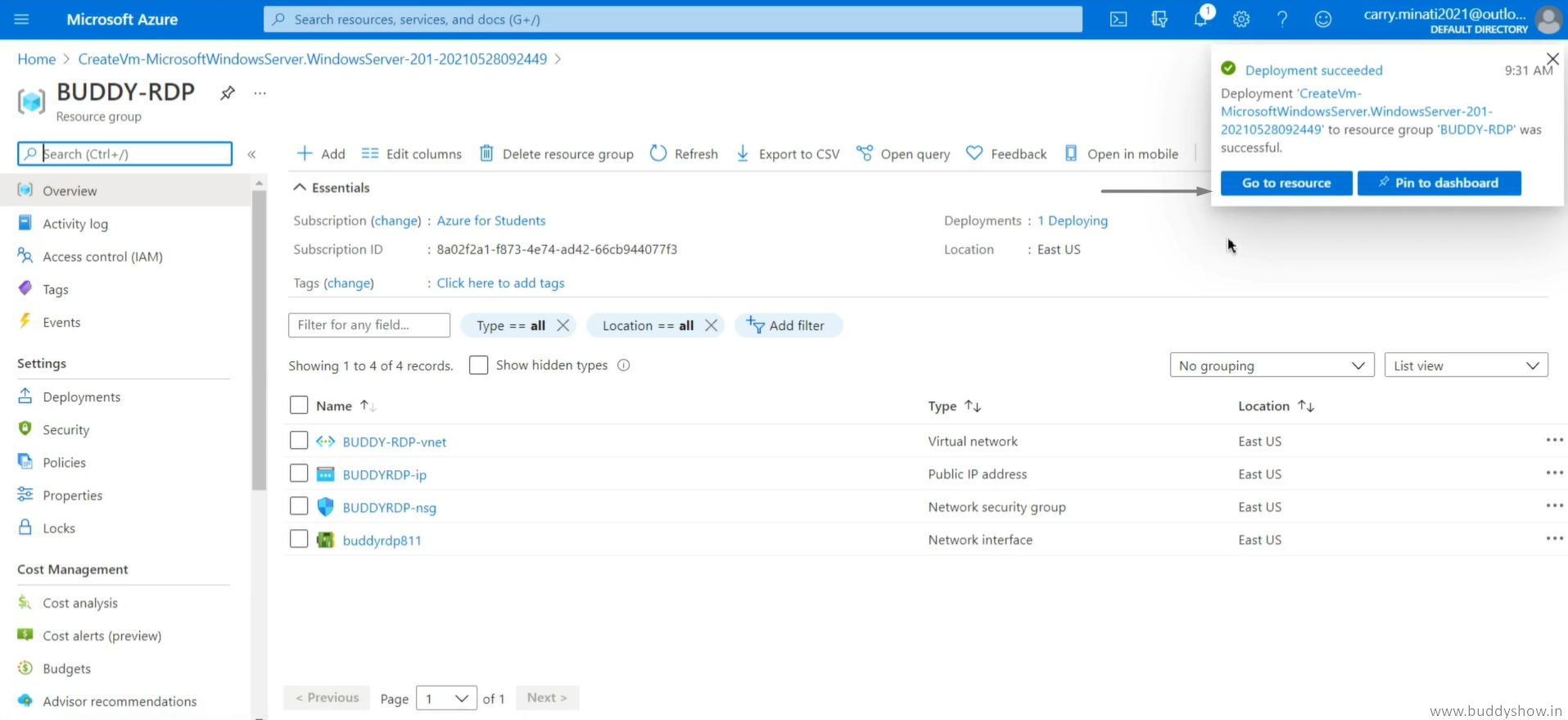
Task: Click the sidebar vertical scrollbar
Action: point(259,340)
